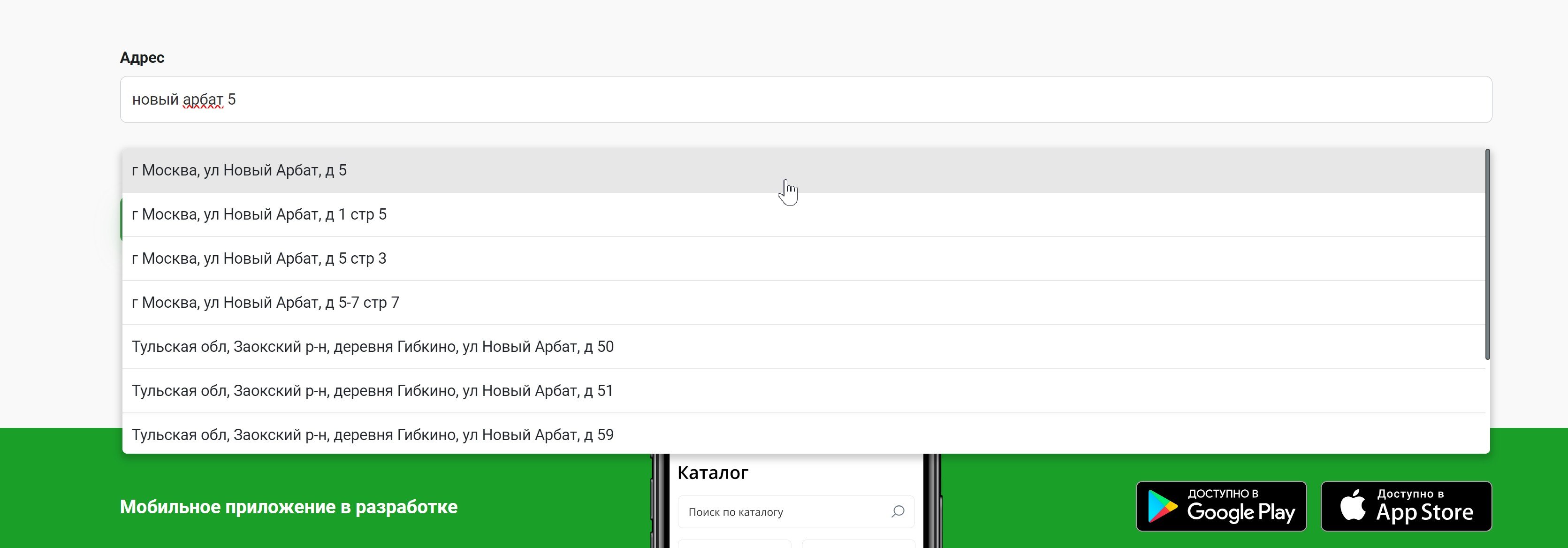Image resolution: width=1568 pixels, height=548 pixels.
Task: Choose Тульская обл Гибкино address, д 50
Action: pos(373,347)
